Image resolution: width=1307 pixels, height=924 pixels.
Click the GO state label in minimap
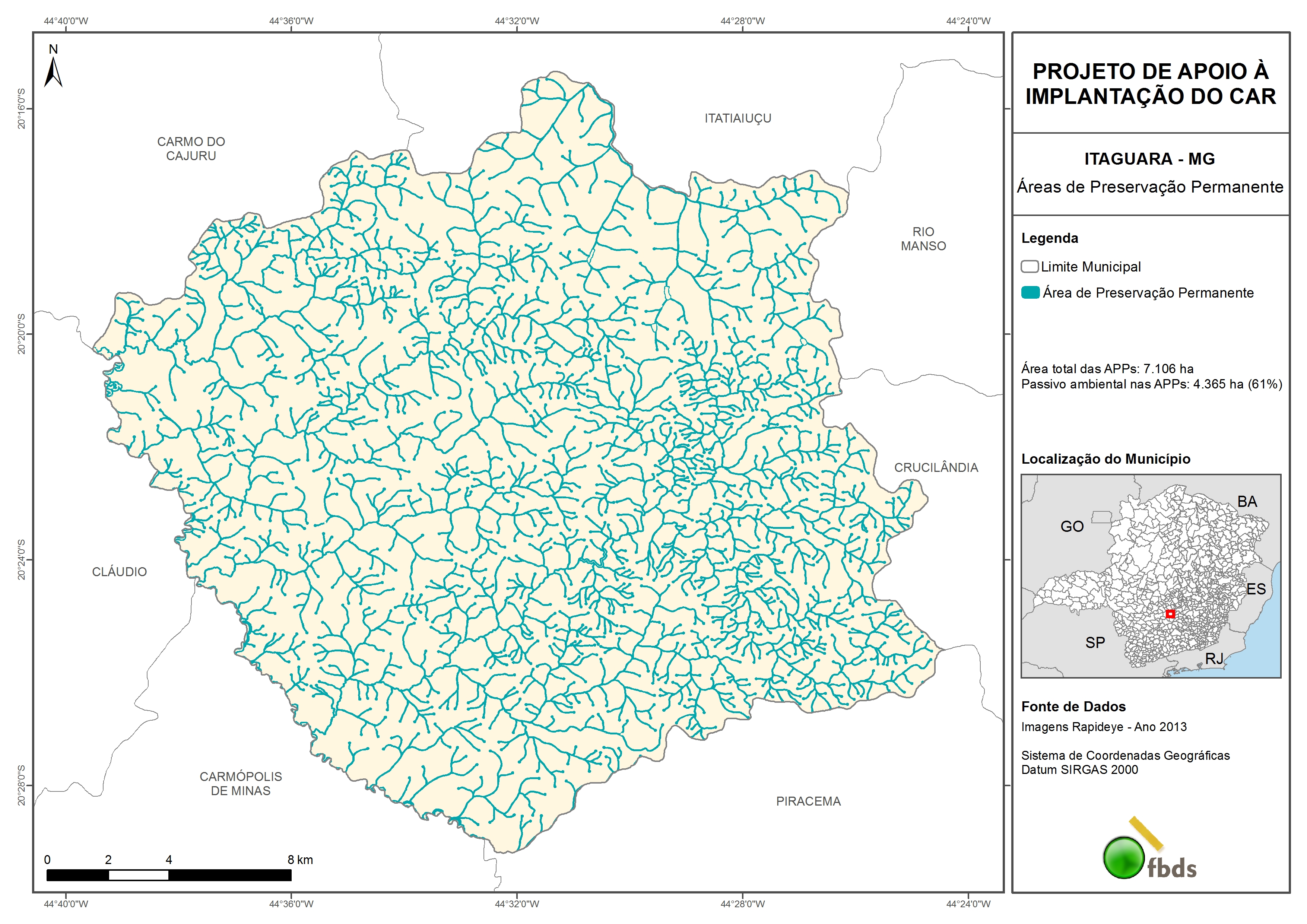tap(1072, 526)
